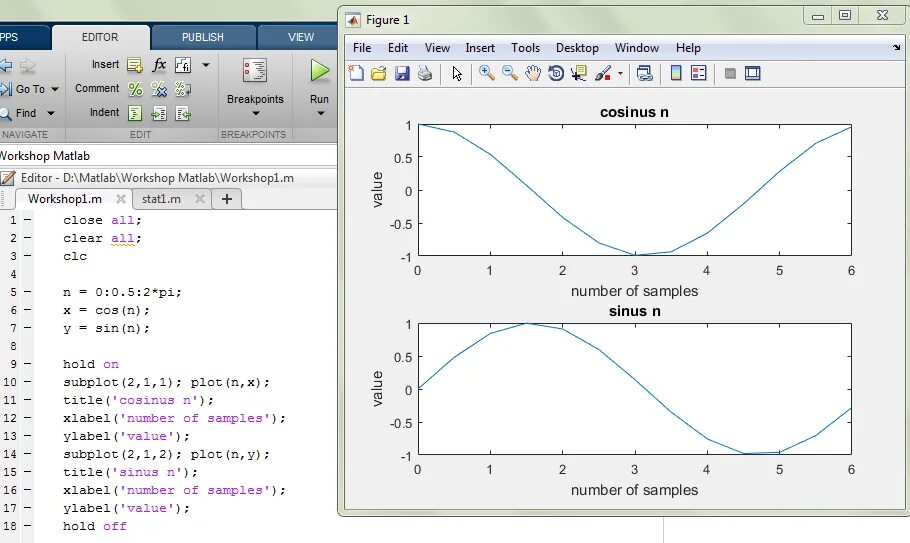Screen dimensions: 910x543
Task: Open the Find dropdown arrow
Action: (x=50, y=113)
